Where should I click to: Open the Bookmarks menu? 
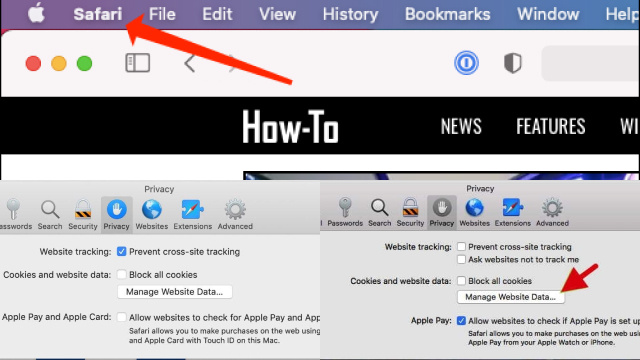point(447,14)
